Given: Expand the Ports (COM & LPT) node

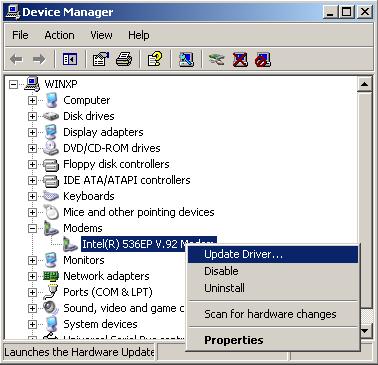Looking at the screenshot, I should pyautogui.click(x=32, y=292).
